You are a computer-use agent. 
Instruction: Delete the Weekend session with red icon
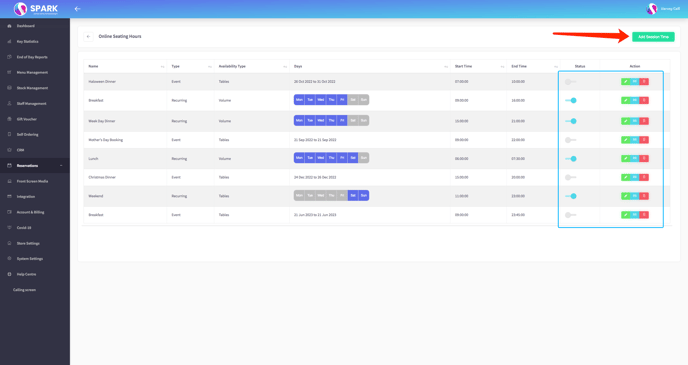pos(644,196)
